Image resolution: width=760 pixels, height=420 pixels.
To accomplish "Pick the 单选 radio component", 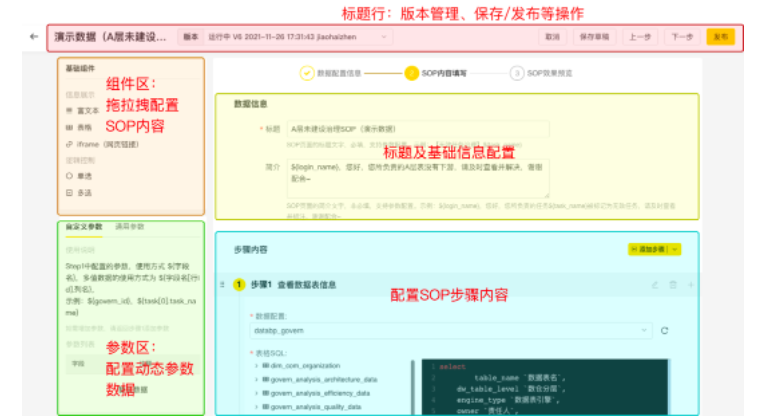I will (79, 176).
